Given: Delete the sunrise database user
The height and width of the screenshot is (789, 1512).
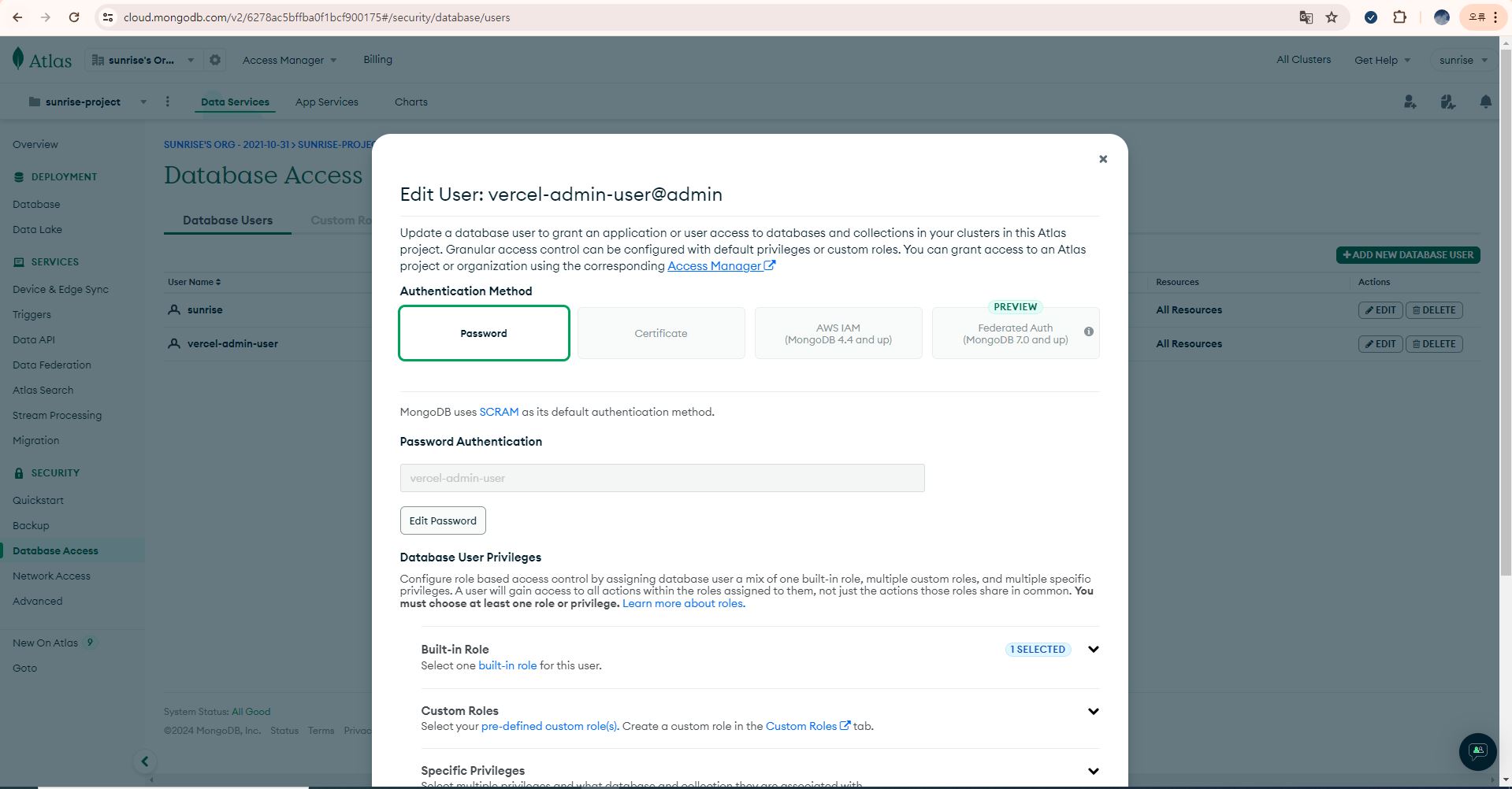Looking at the screenshot, I should [1433, 310].
